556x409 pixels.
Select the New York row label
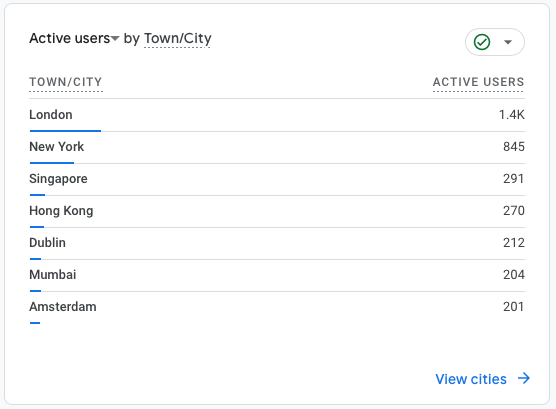click(x=56, y=147)
